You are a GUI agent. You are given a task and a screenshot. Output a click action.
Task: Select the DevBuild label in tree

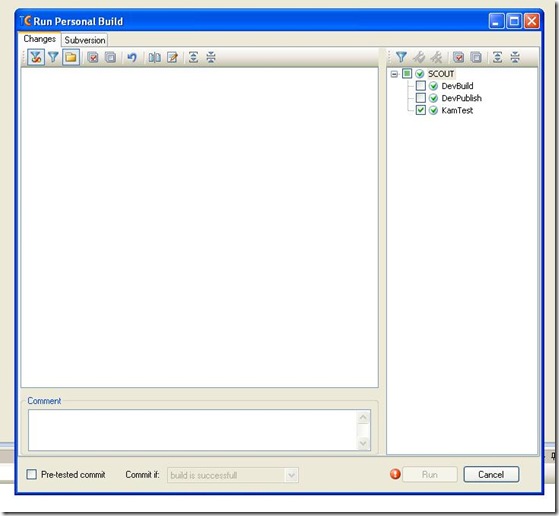457,86
